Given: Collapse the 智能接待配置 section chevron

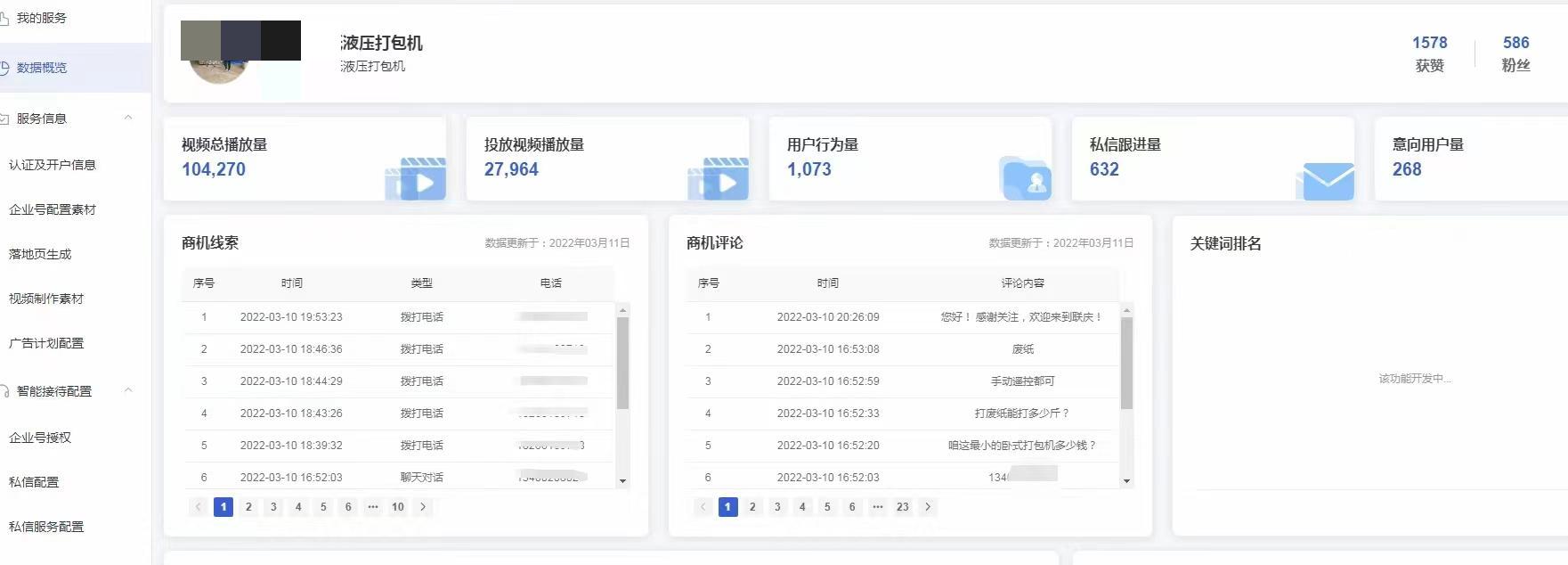Looking at the screenshot, I should point(128,390).
